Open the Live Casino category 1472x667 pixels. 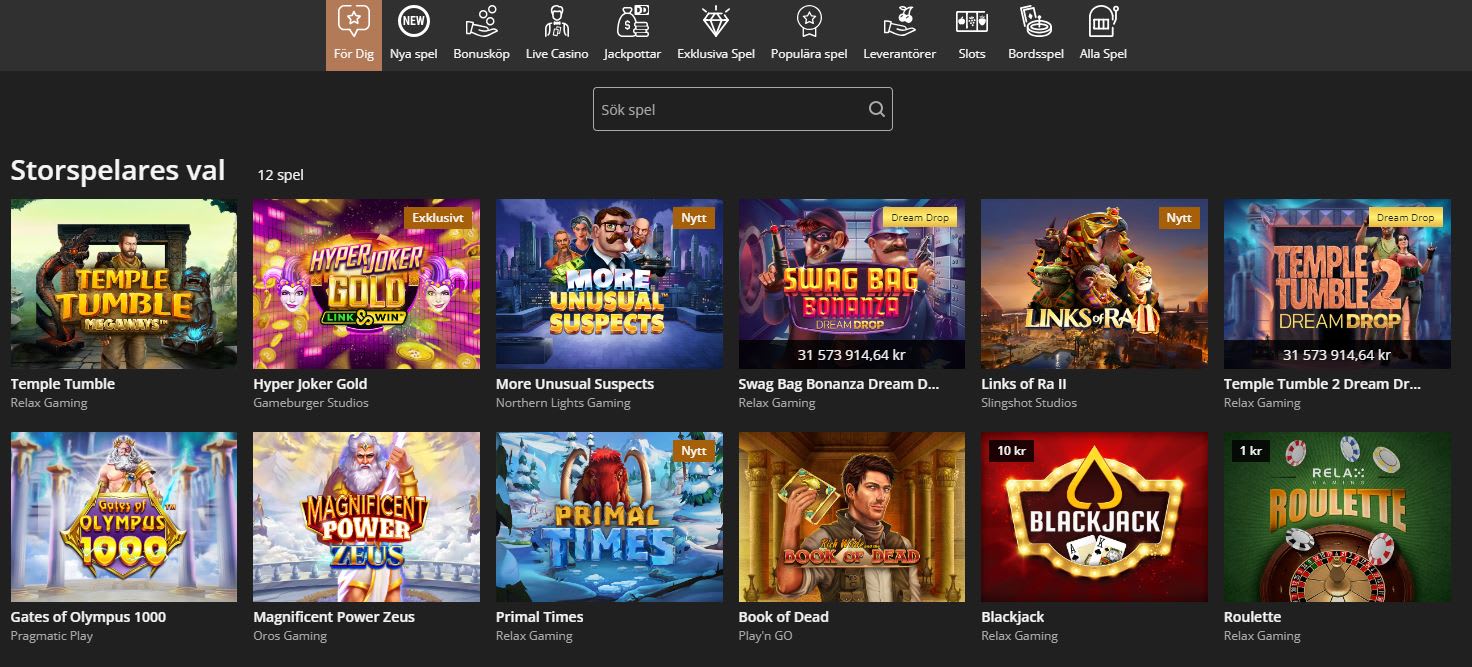pos(557,35)
